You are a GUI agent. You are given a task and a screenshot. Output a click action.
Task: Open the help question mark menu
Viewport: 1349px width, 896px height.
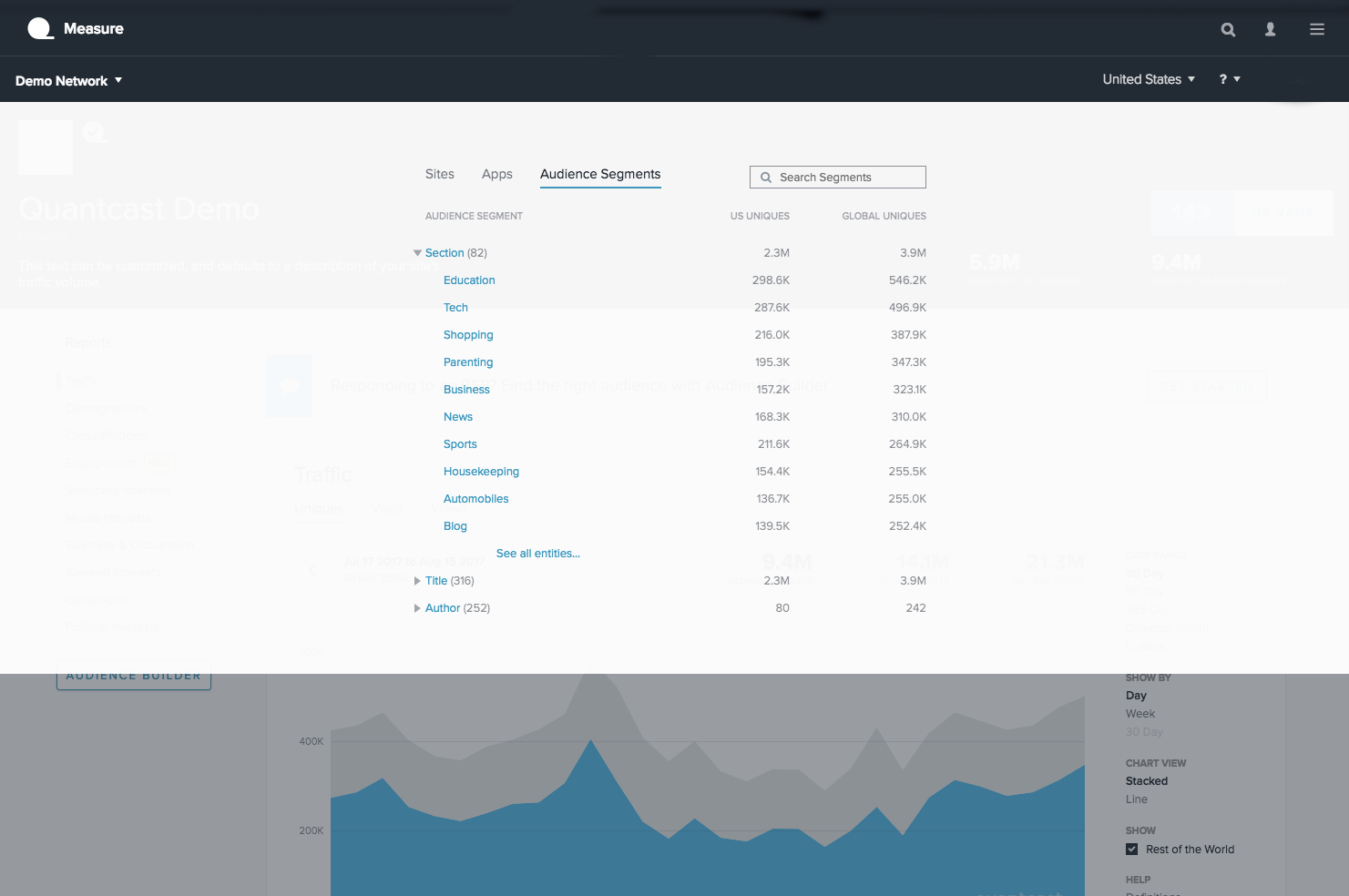(1228, 79)
